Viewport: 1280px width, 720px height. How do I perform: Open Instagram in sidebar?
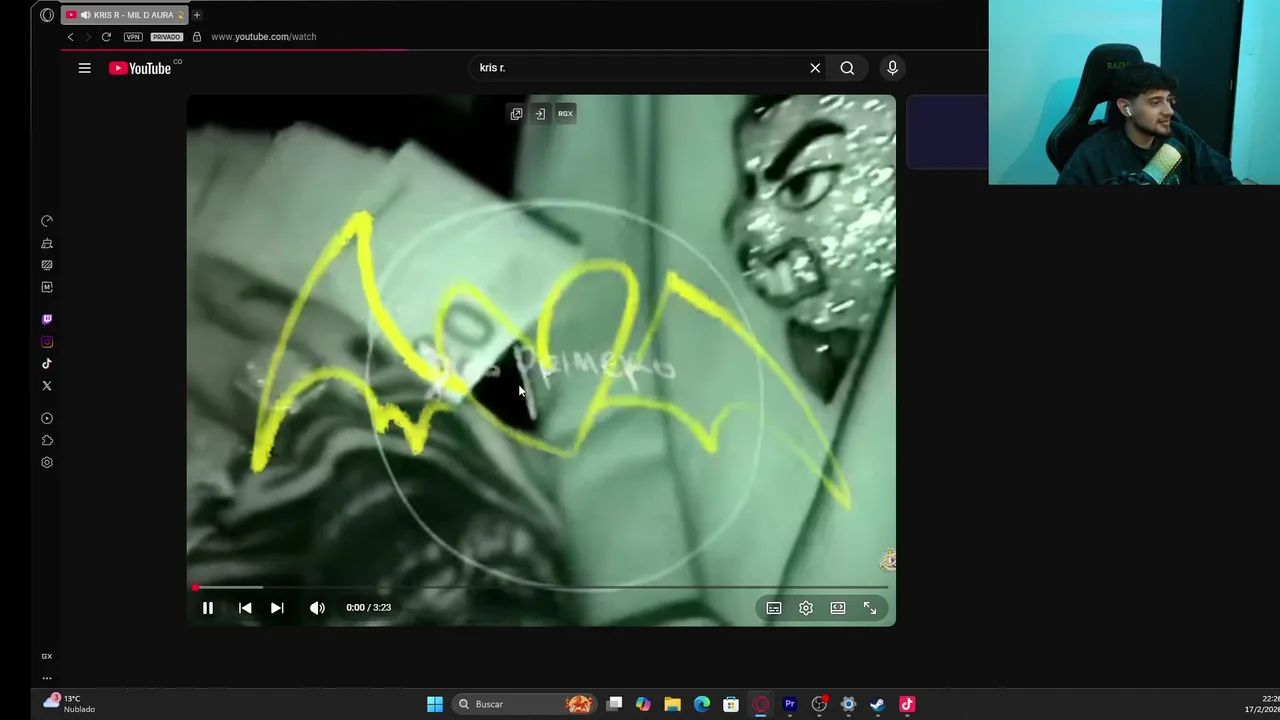[47, 342]
